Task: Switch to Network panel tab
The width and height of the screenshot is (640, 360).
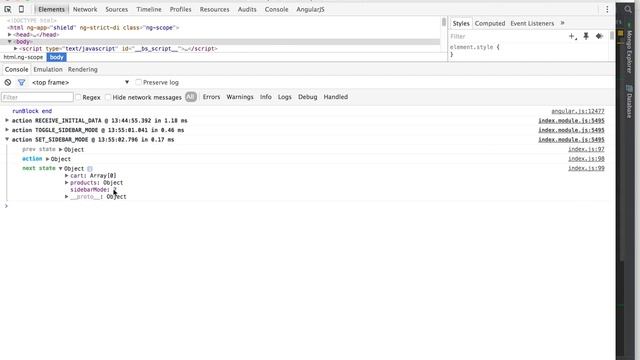Action: pos(85,9)
